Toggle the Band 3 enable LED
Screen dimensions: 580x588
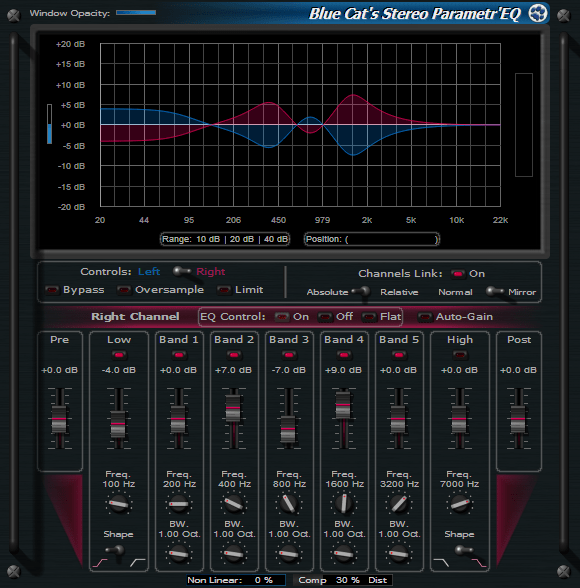(x=289, y=354)
